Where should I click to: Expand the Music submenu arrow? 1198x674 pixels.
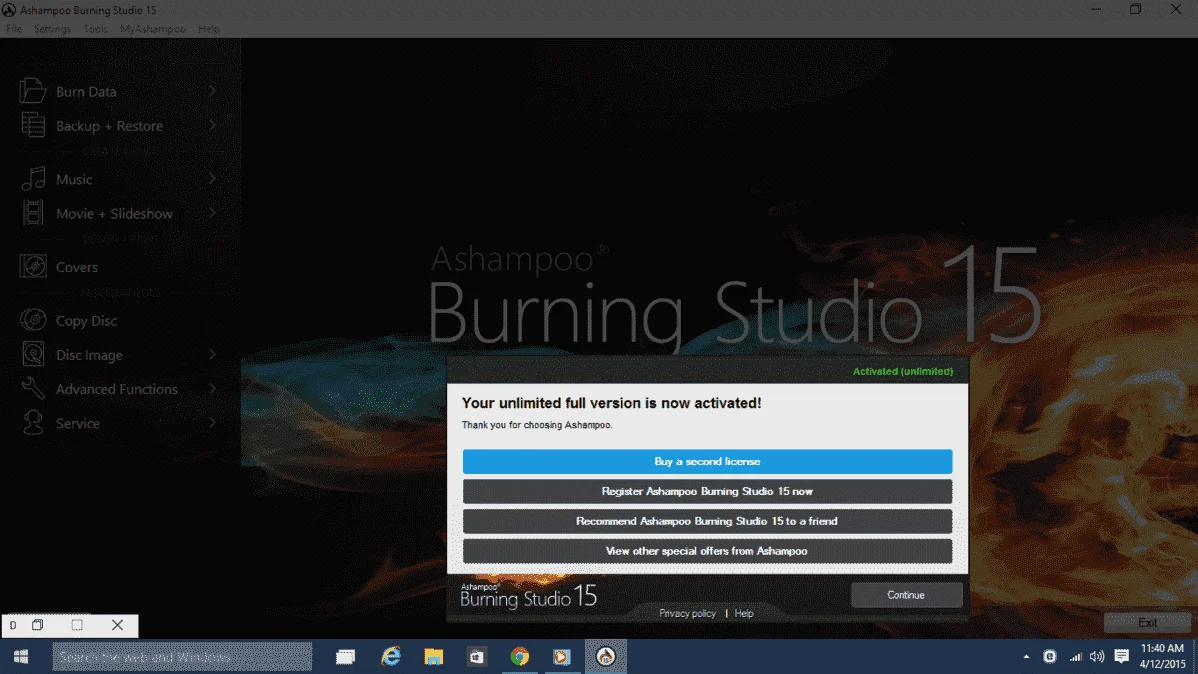212,179
